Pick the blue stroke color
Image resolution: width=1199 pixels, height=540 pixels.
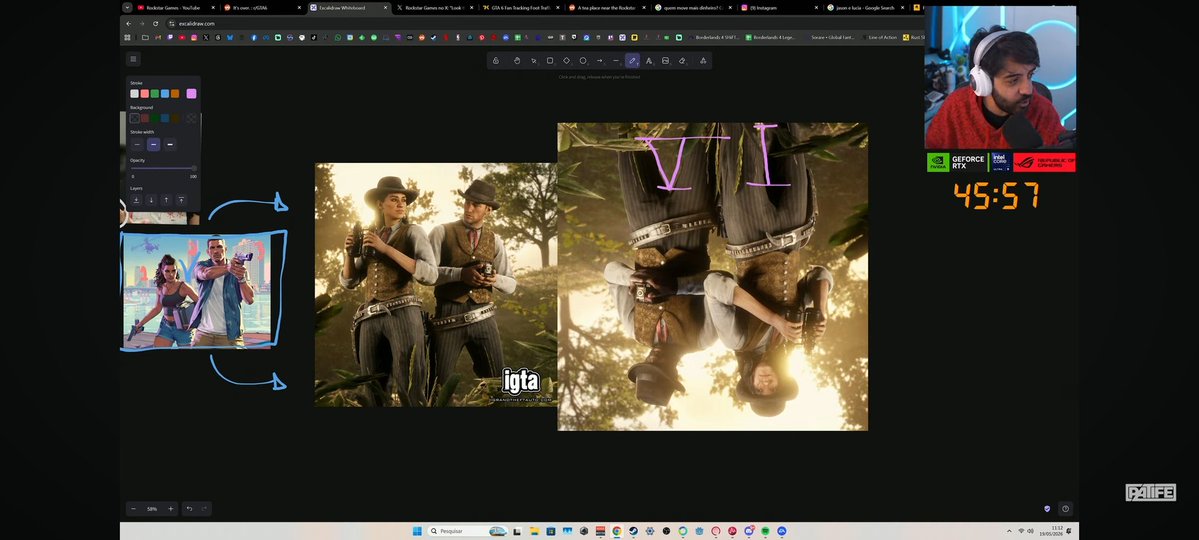click(164, 93)
